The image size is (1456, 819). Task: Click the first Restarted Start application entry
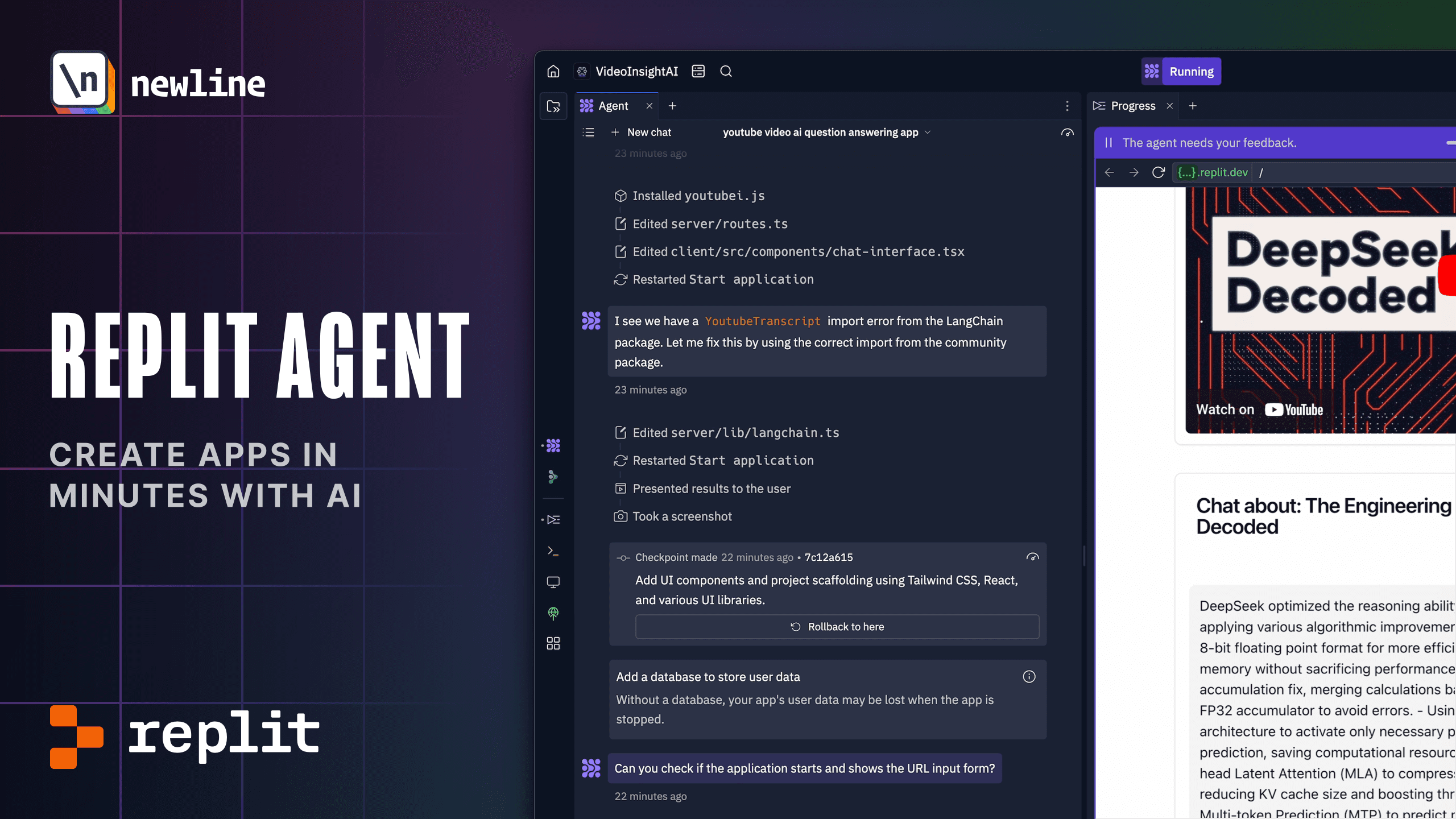click(x=714, y=279)
